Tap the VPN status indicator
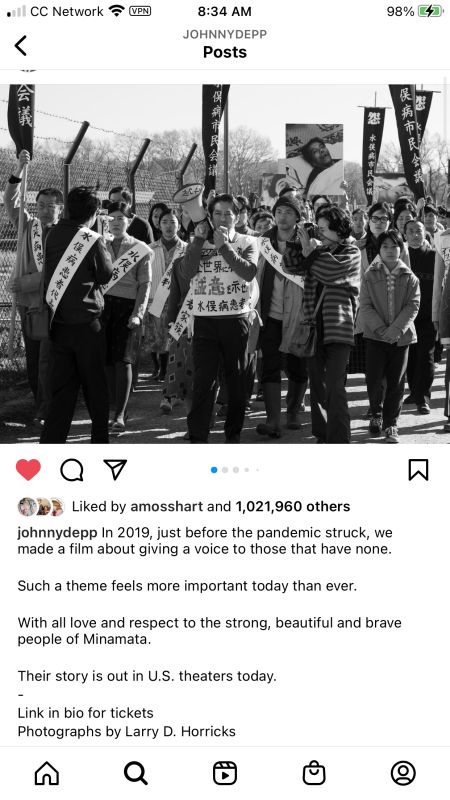The width and height of the screenshot is (450, 800). coord(140,11)
